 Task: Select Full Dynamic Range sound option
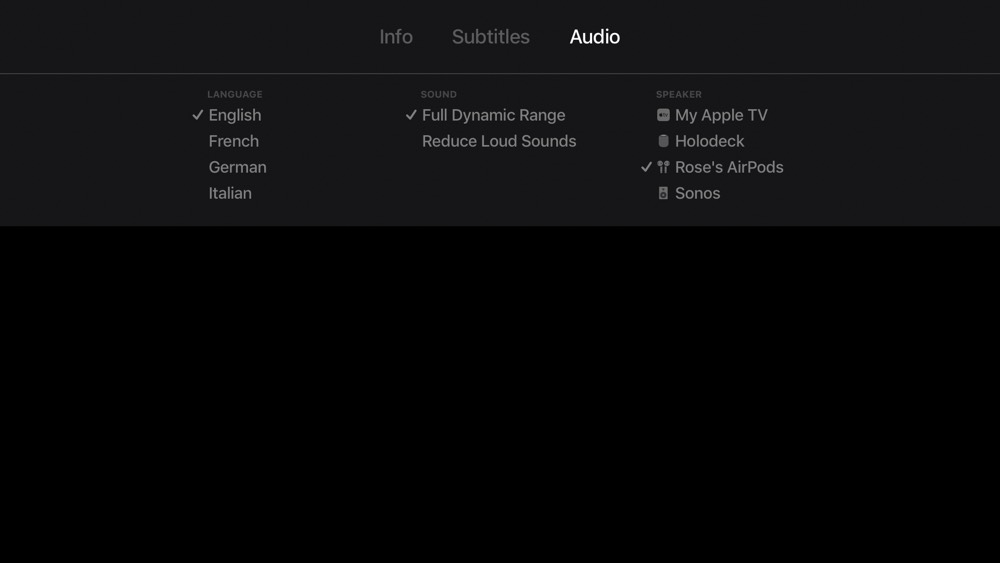click(x=494, y=115)
